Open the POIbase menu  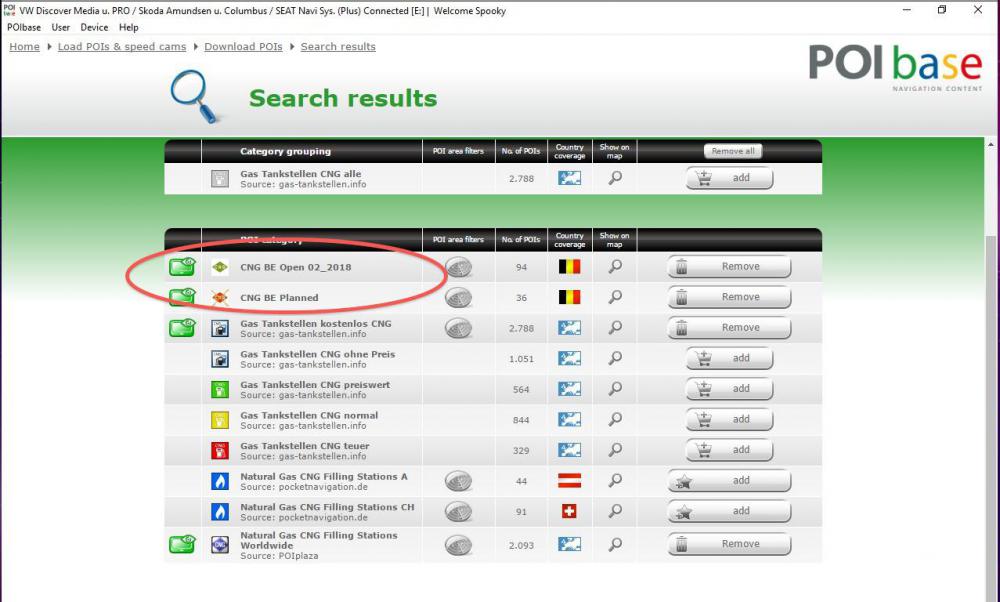(24, 27)
